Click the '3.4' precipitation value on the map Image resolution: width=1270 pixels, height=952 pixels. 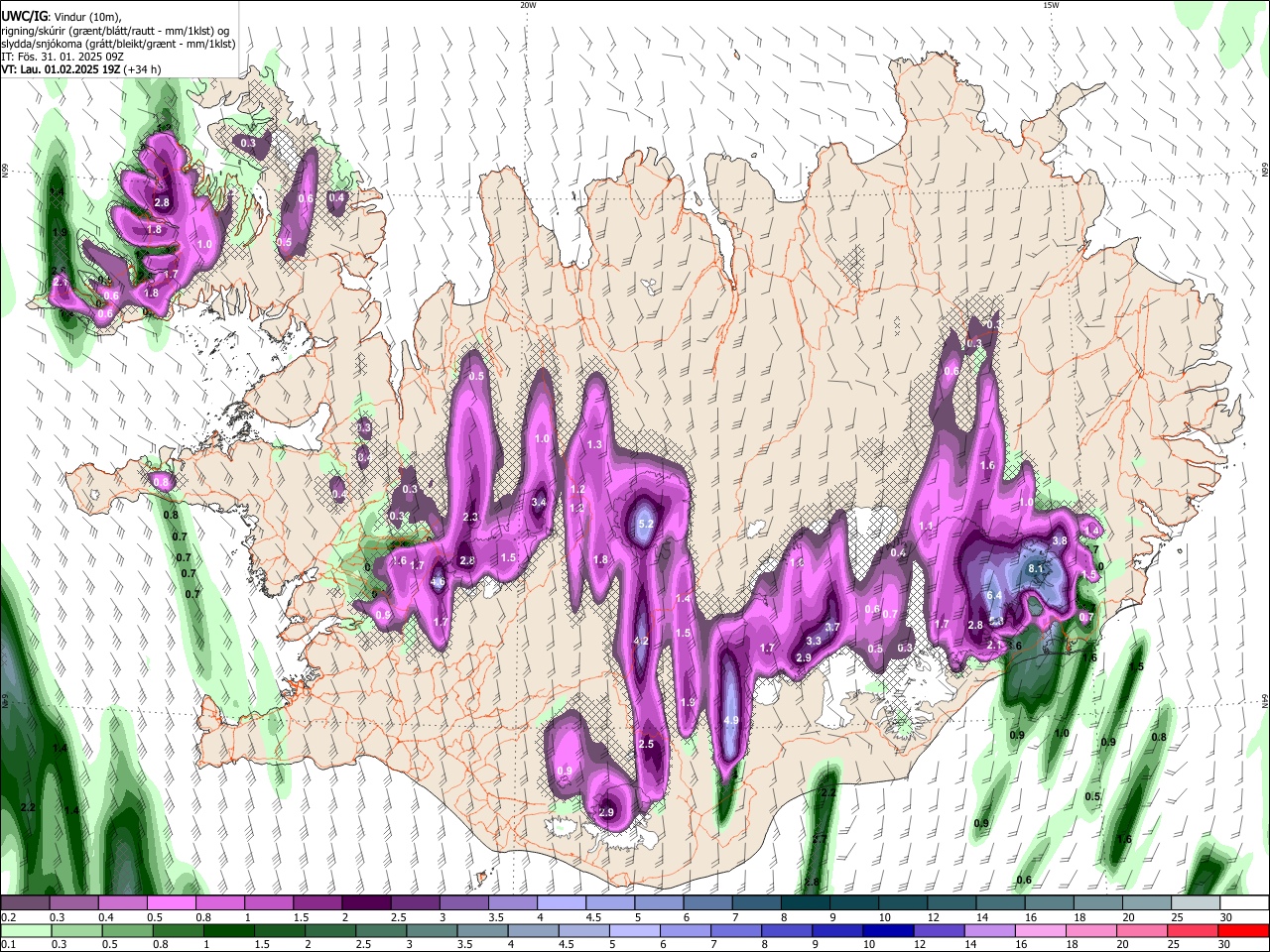540,503
